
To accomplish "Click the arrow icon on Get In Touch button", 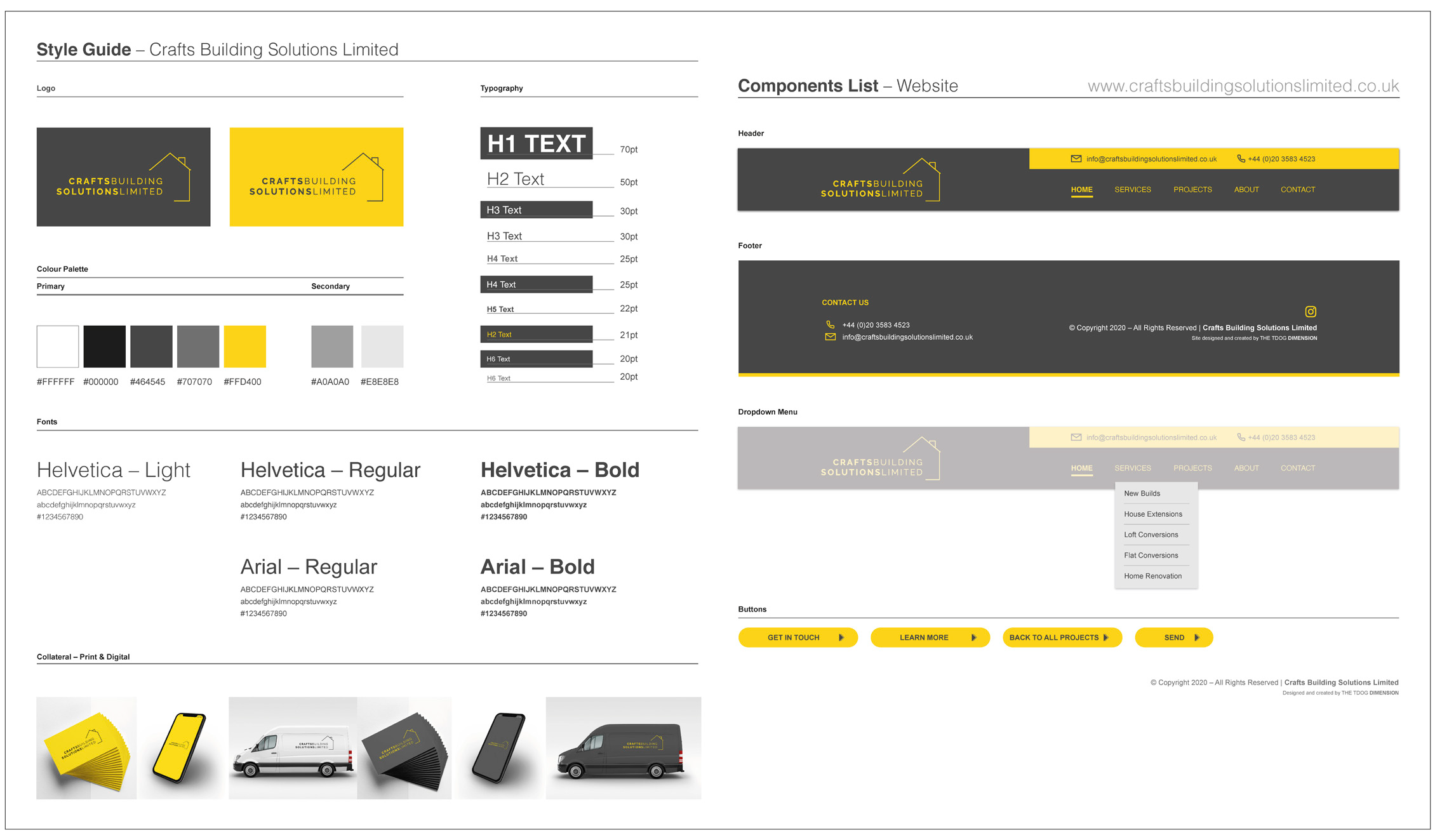I will point(841,637).
